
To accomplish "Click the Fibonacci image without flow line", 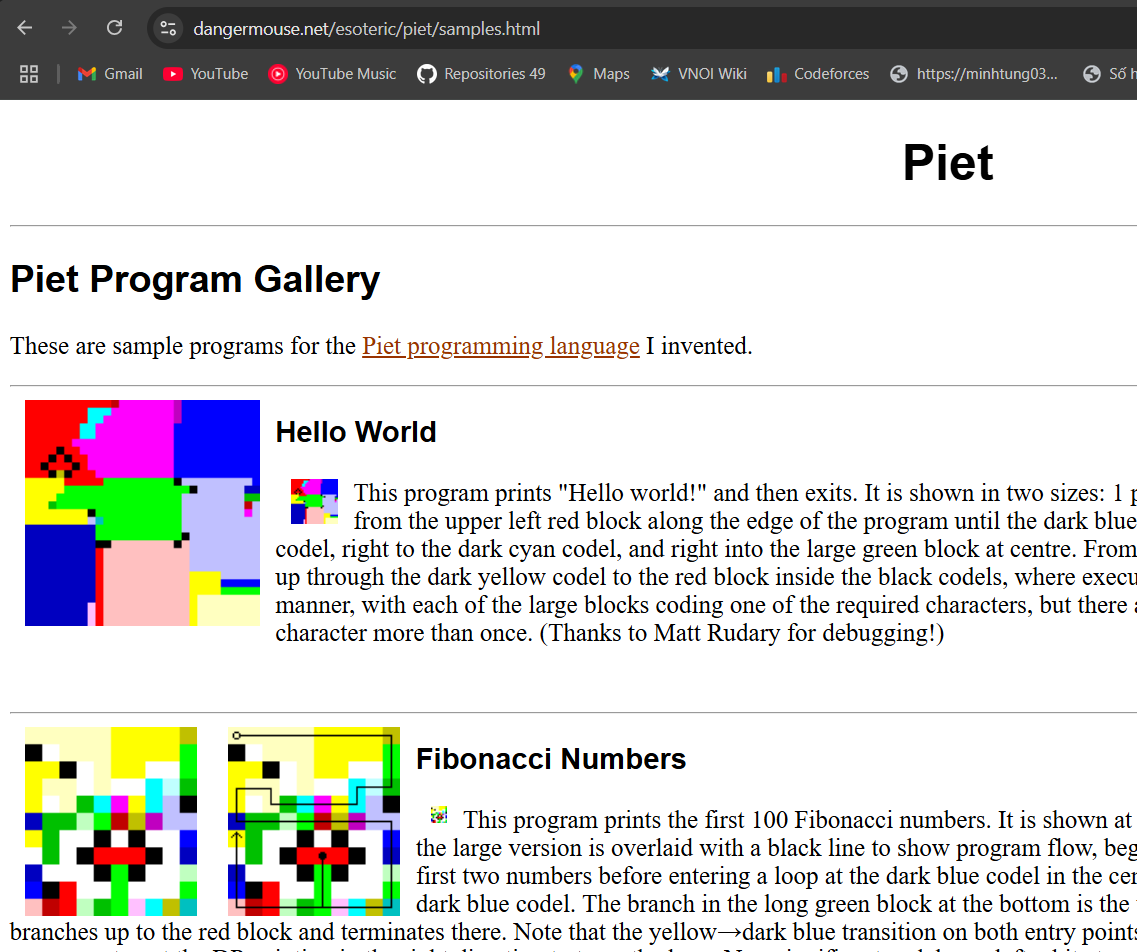I will point(111,821).
